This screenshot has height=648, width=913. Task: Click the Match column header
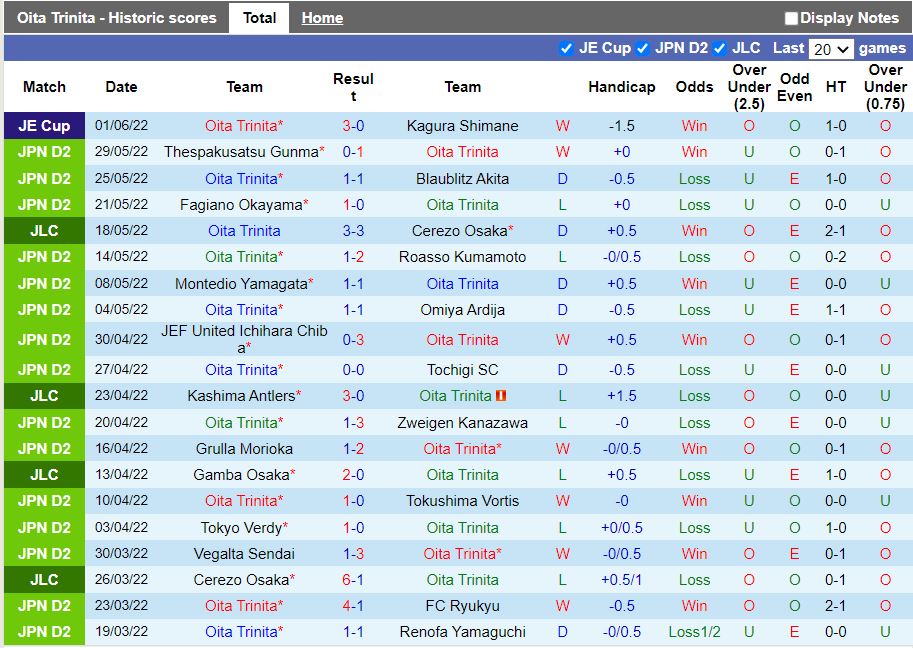tap(44, 87)
